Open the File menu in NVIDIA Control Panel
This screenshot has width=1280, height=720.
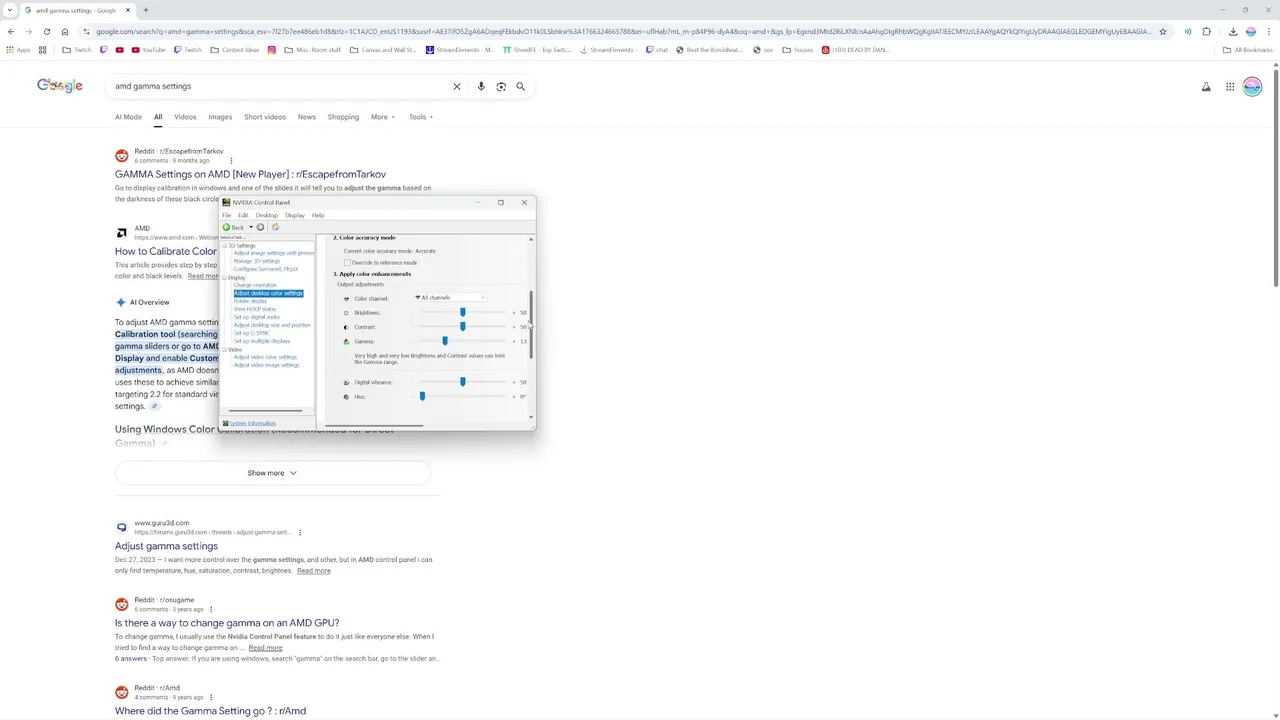[x=226, y=216]
